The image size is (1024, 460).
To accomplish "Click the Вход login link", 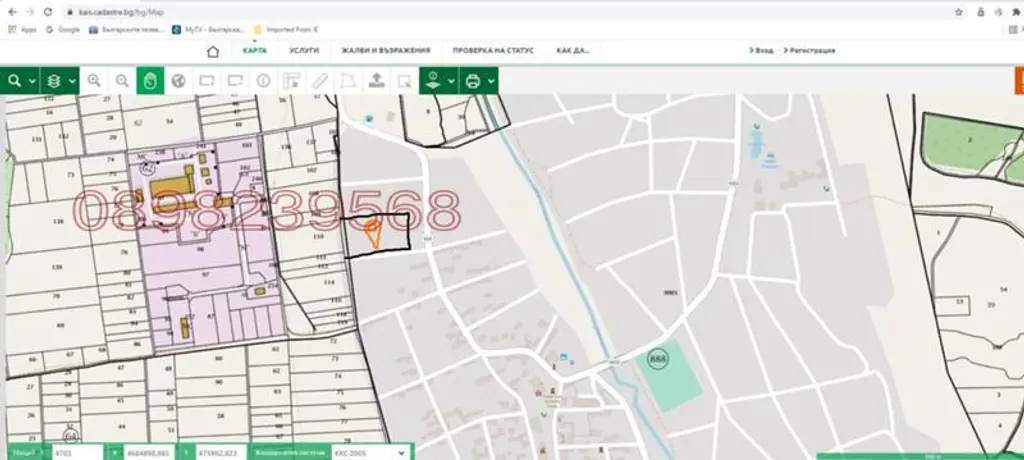I will [761, 50].
